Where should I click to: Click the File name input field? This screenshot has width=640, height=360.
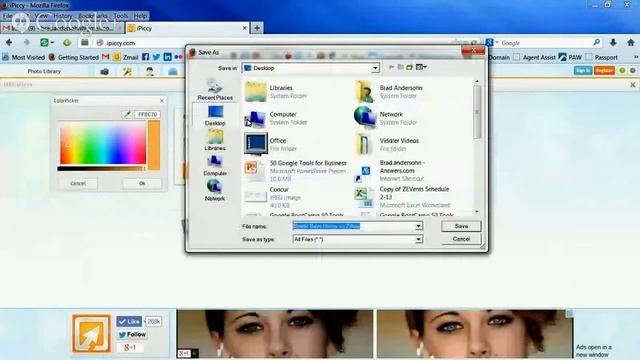pyautogui.click(x=353, y=226)
